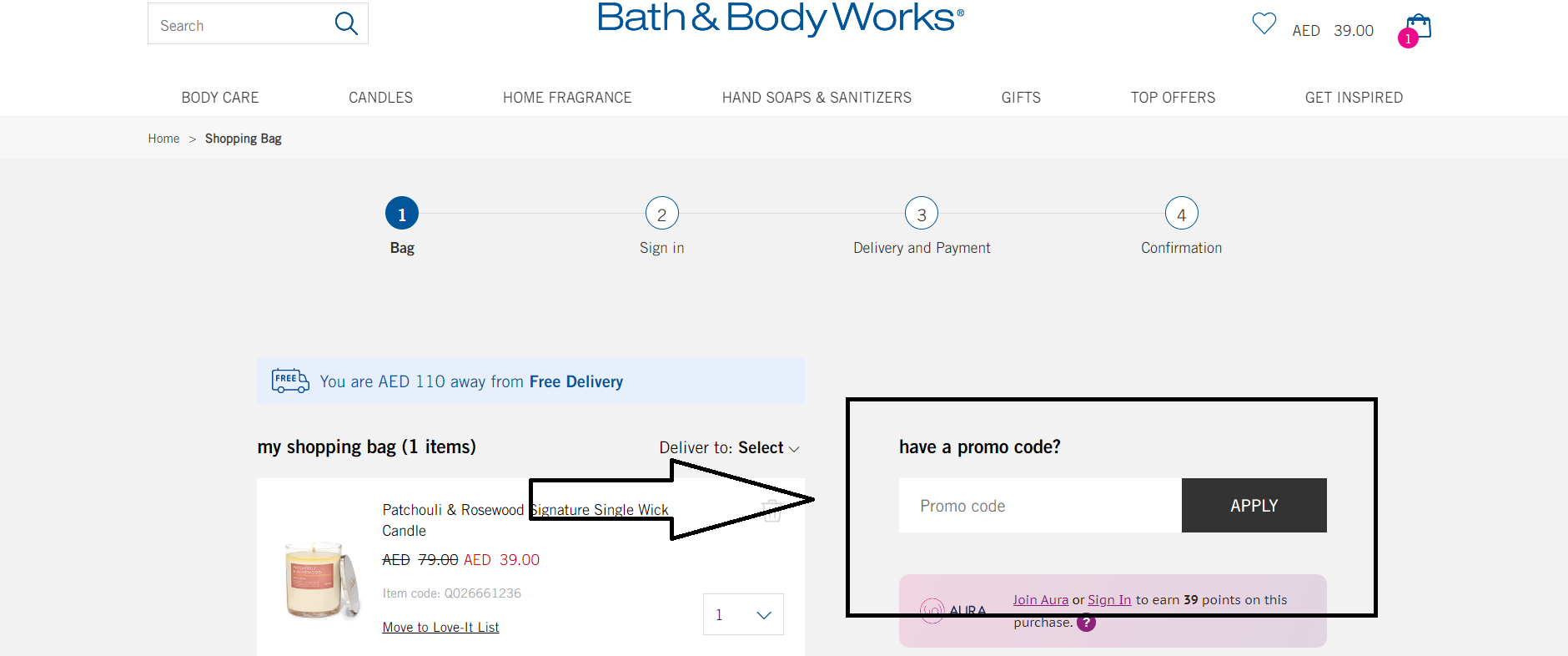1568x656 pixels.
Task: Click the APPLY promo code button
Action: click(1254, 505)
